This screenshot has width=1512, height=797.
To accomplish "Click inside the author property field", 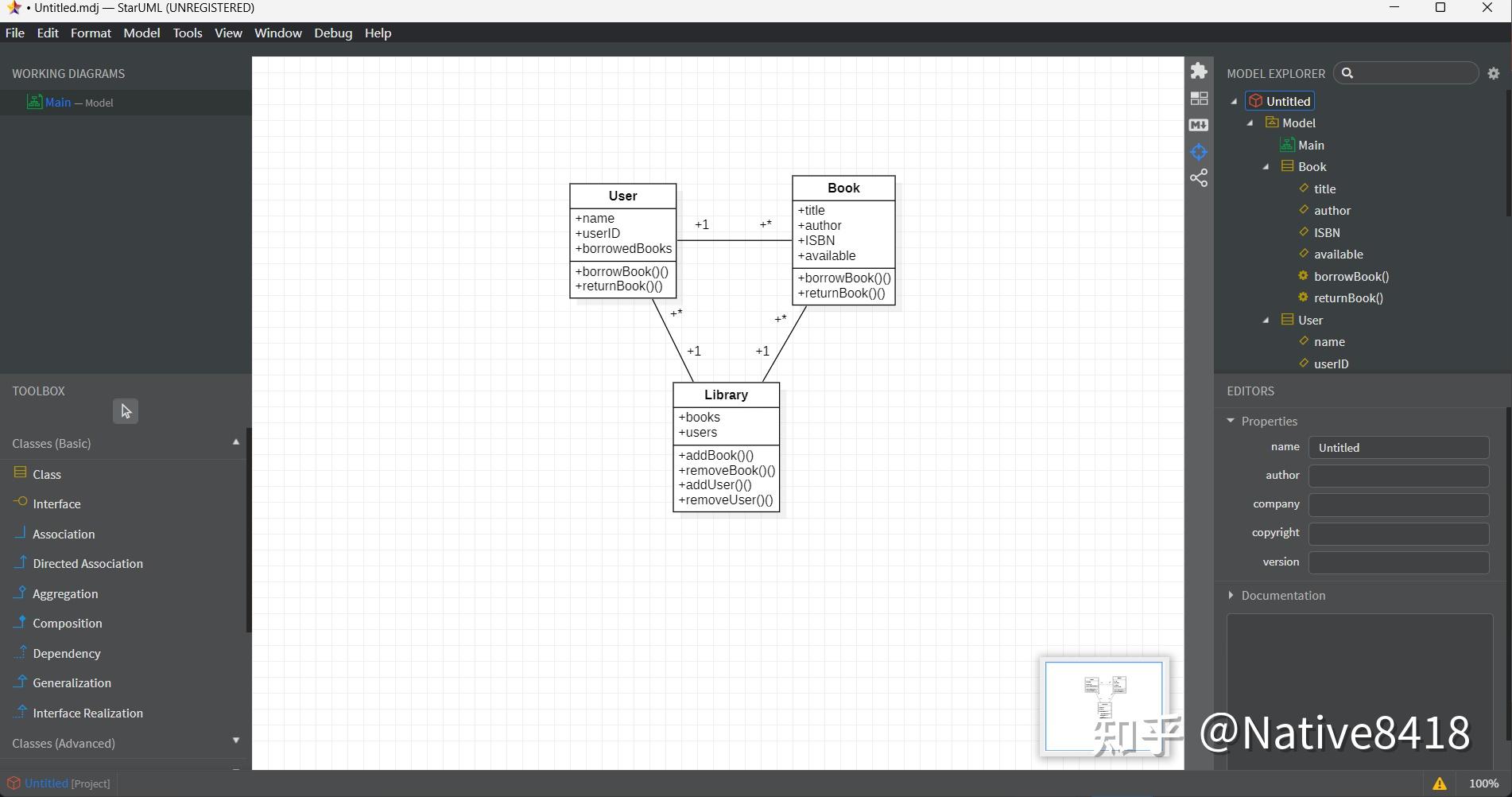I will pos(1398,476).
